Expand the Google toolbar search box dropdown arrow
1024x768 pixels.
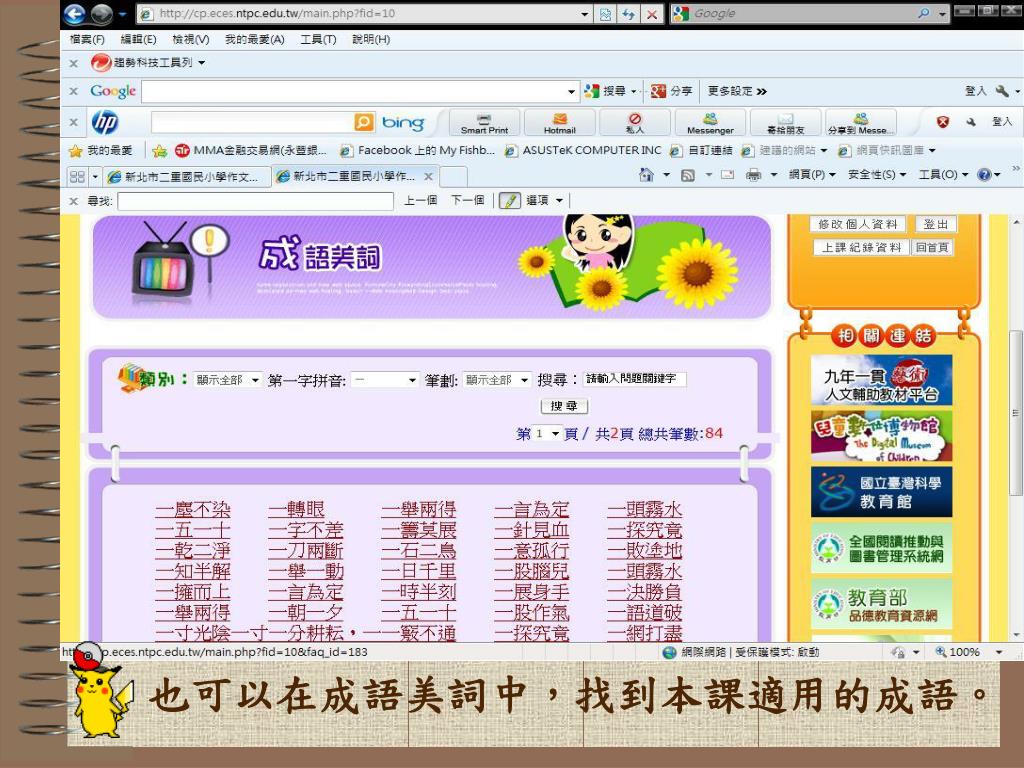point(571,91)
